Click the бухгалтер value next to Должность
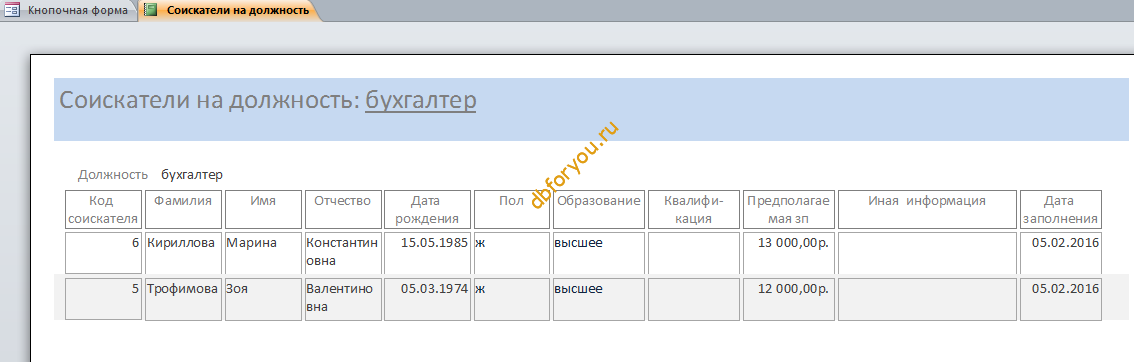 tap(192, 175)
